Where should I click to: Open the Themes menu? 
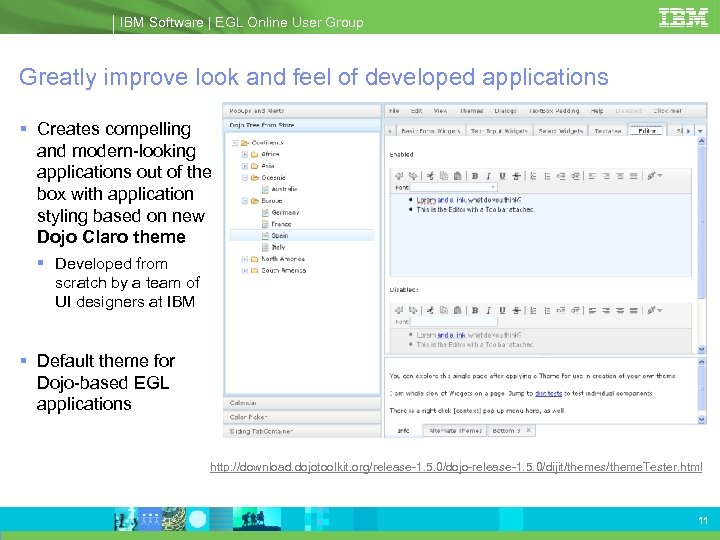[471, 111]
